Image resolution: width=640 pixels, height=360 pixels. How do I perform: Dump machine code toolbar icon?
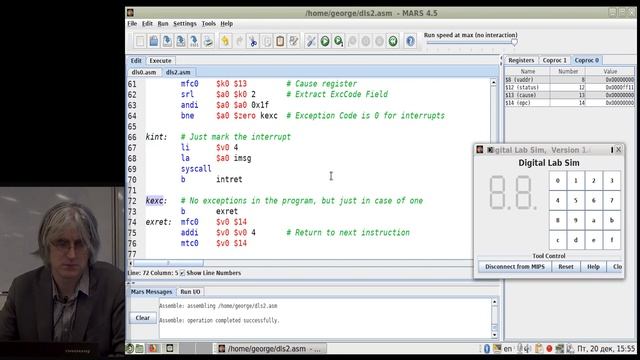click(194, 41)
